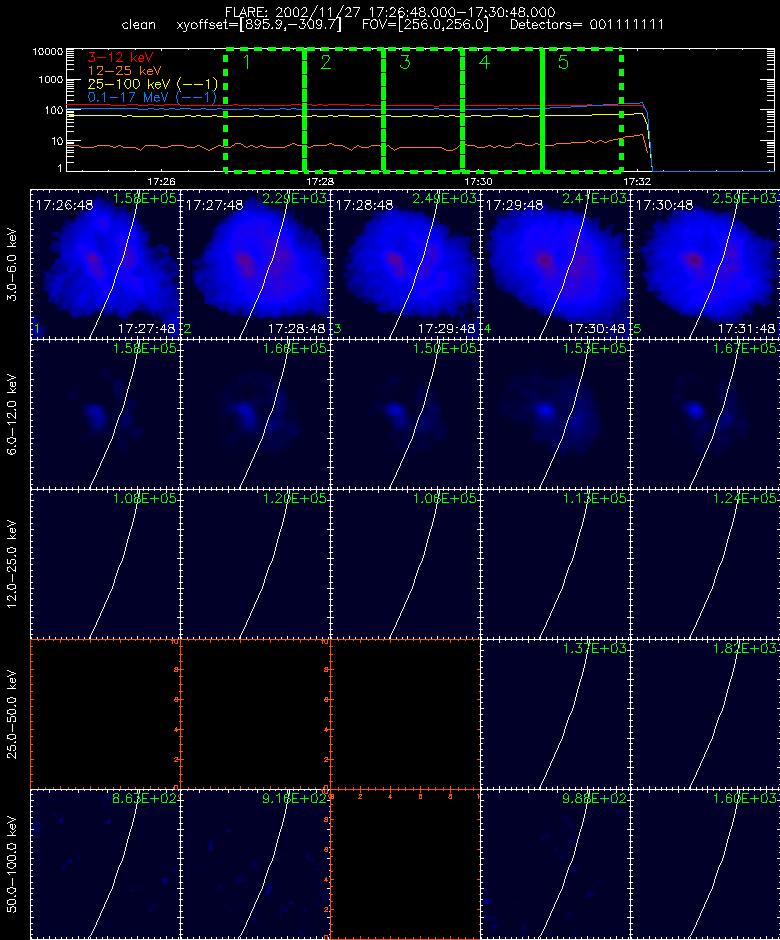Screen dimensions: 780x940
Task: Select interval number 1 in light curve
Action: click(246, 62)
